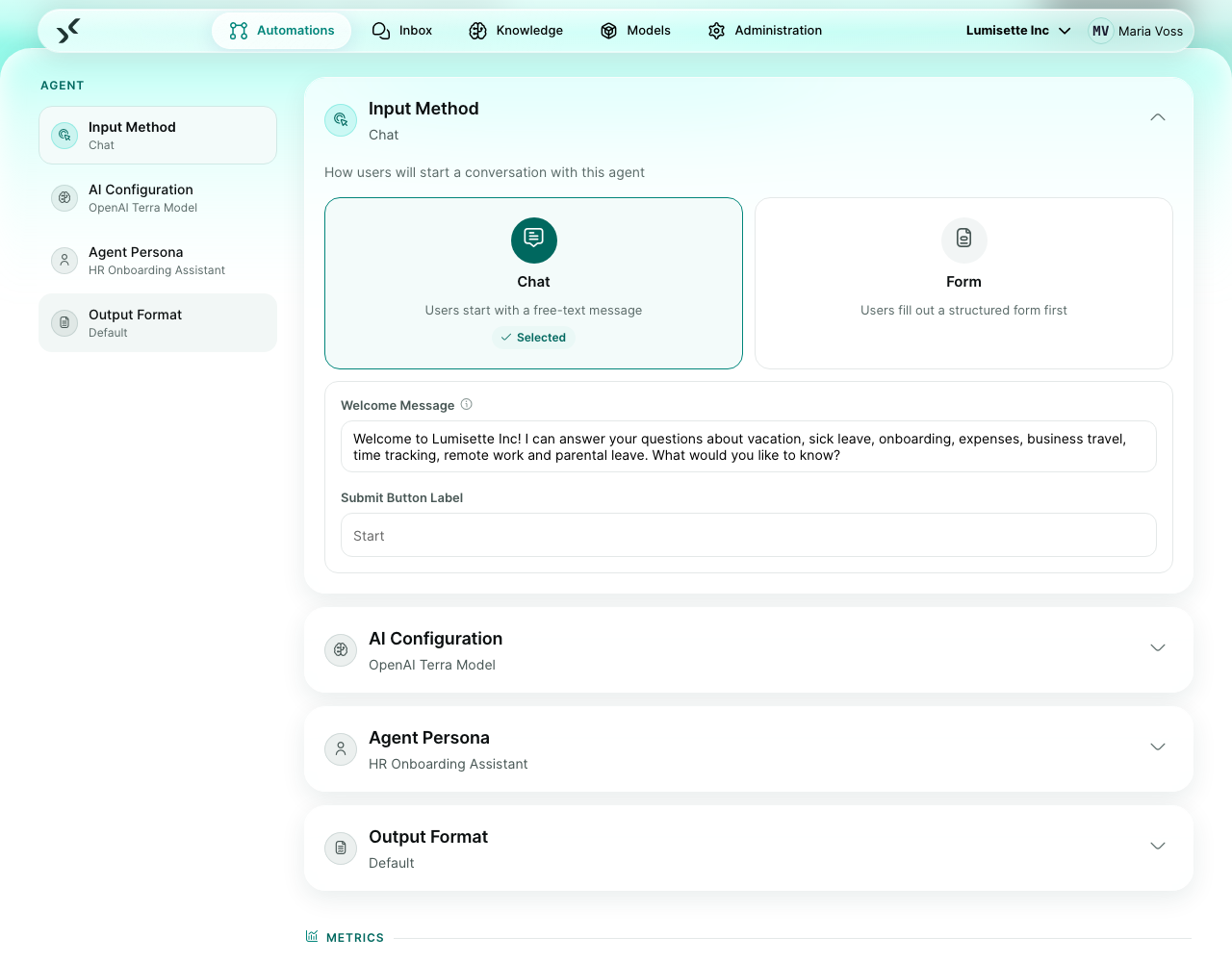Image resolution: width=1232 pixels, height=962 pixels.
Task: Select AI Configuration in the agent sidebar
Action: tap(158, 198)
